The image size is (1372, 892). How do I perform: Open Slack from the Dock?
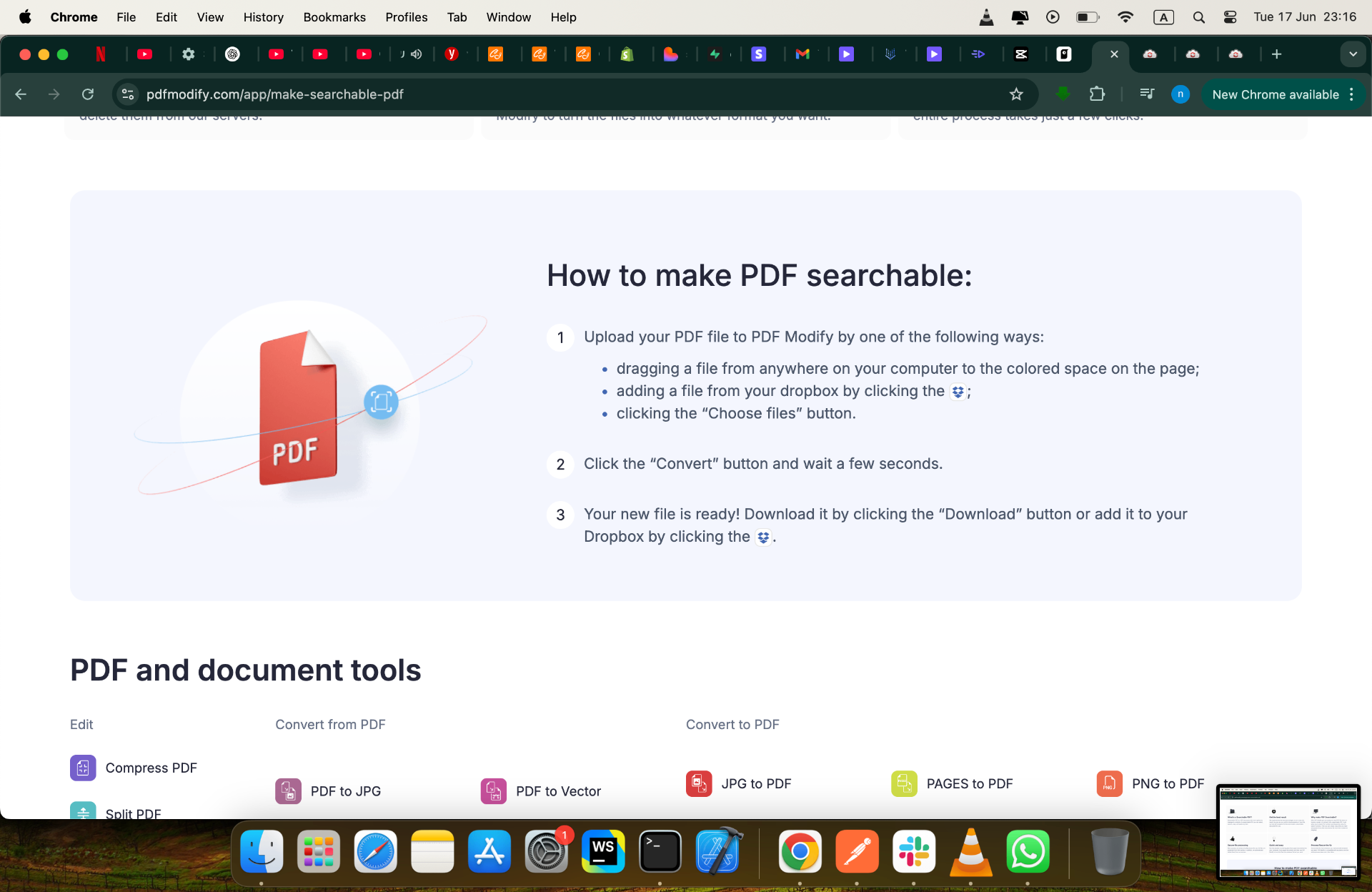tap(914, 851)
